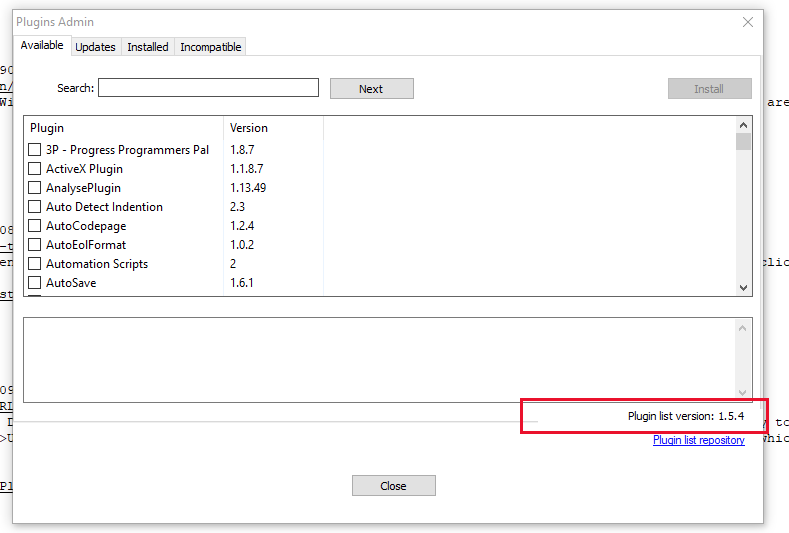Click version 1.8.7 cell

[x=242, y=149]
